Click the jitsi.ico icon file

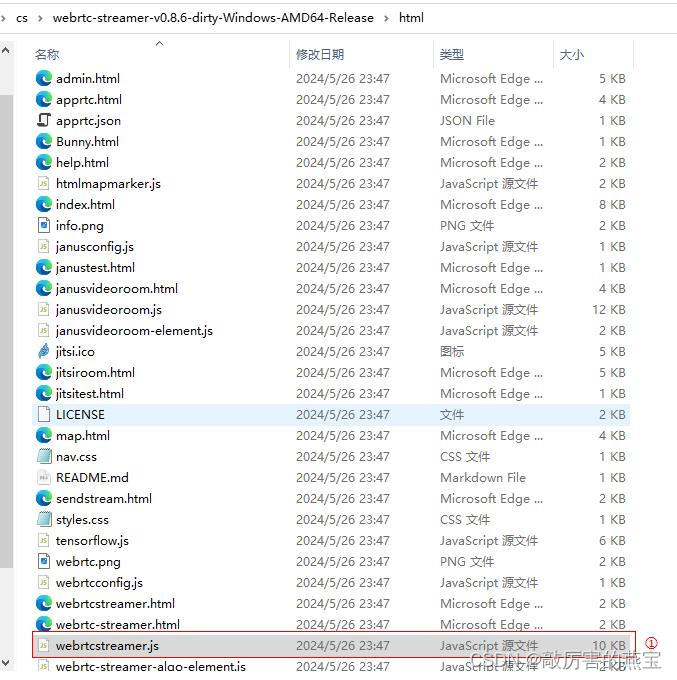44,351
